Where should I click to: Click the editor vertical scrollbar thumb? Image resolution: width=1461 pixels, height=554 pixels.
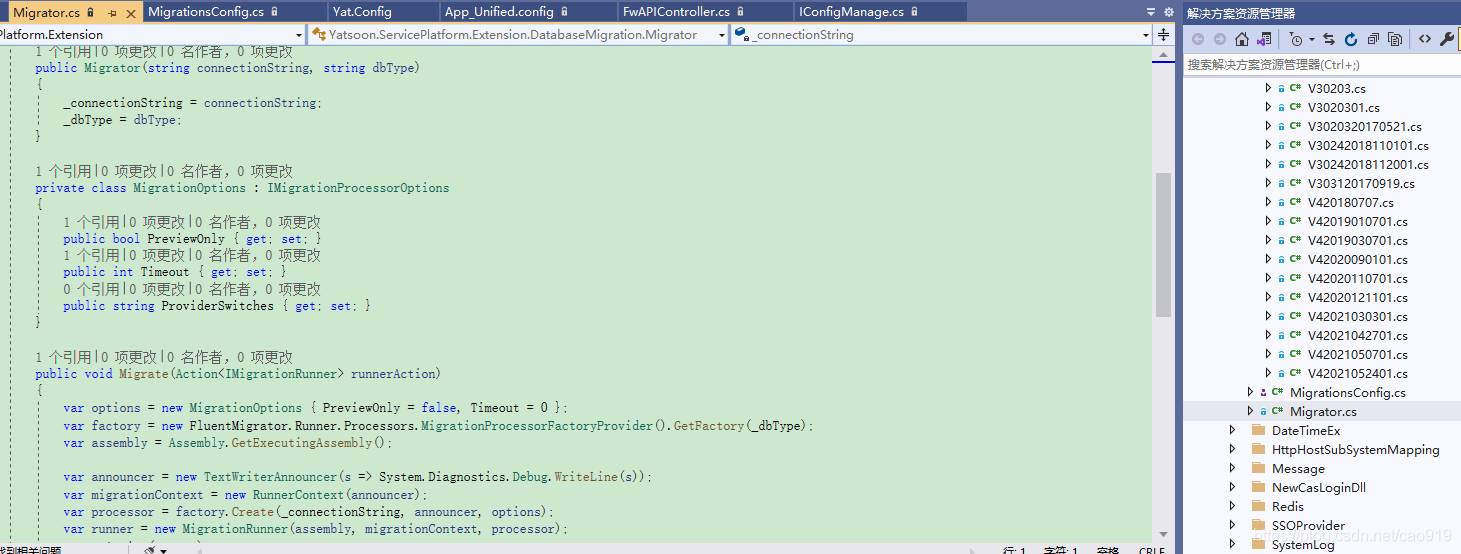[1163, 245]
